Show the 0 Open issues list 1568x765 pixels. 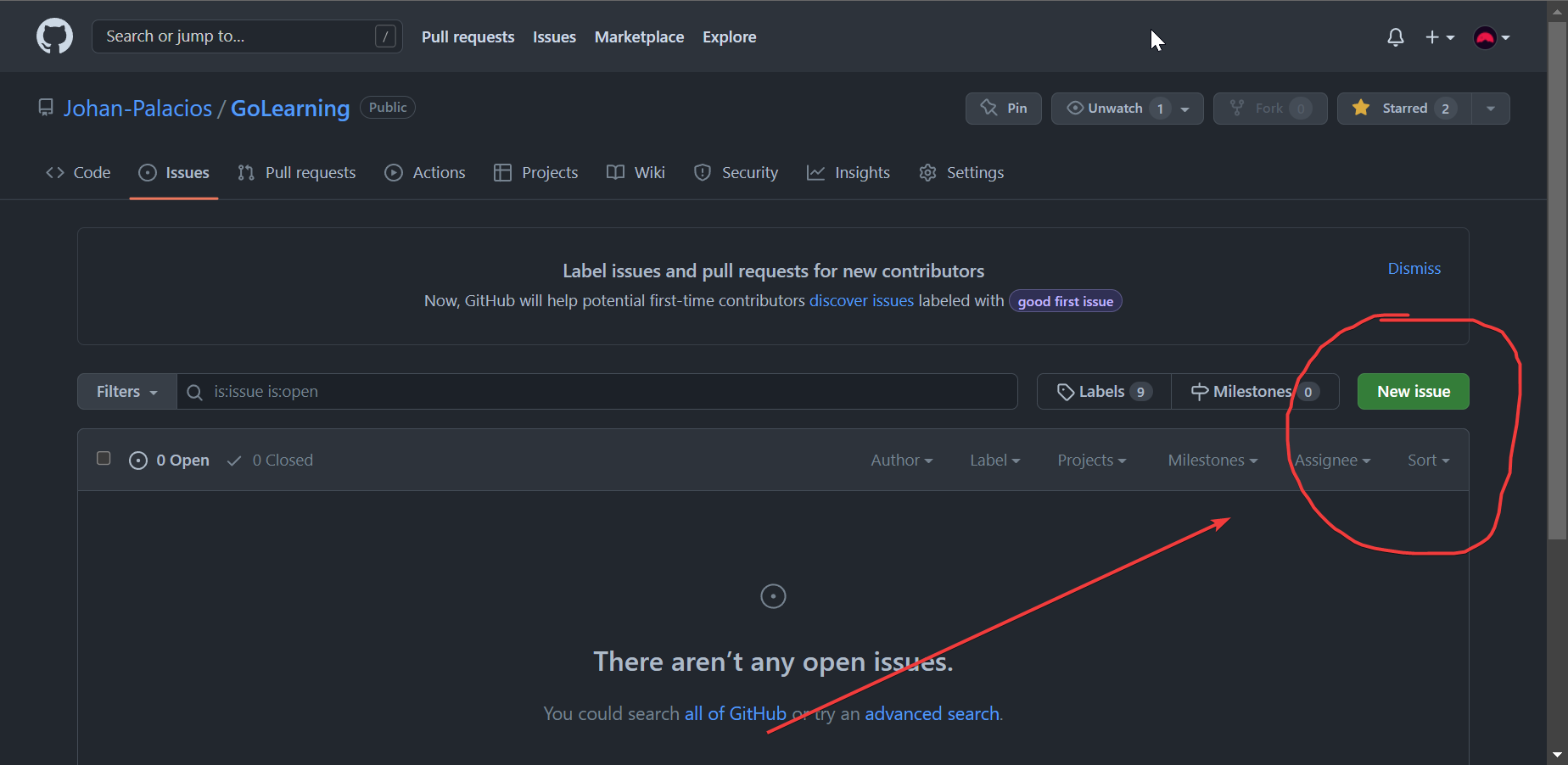[x=169, y=461]
